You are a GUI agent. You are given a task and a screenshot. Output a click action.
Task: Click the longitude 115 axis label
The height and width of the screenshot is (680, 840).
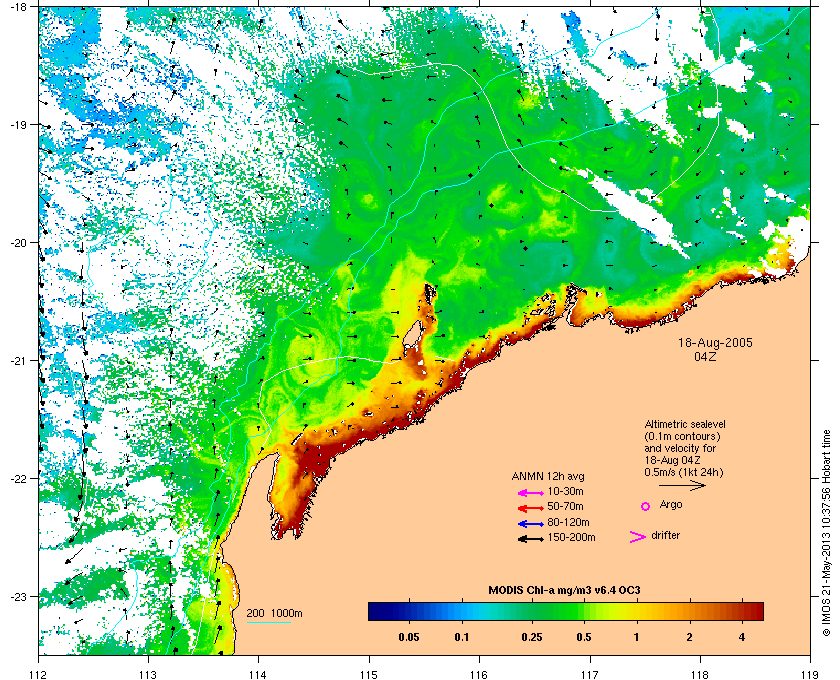tap(369, 675)
